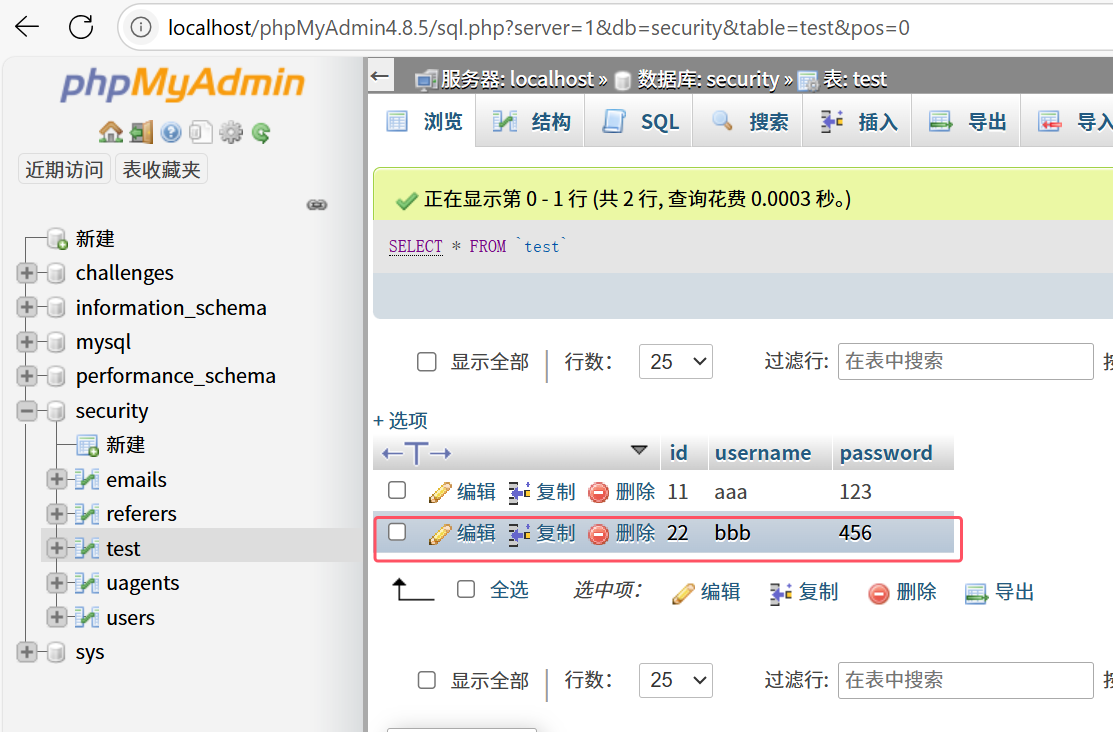The height and width of the screenshot is (732, 1113).
Task: Click the log out door icon
Action: click(141, 132)
